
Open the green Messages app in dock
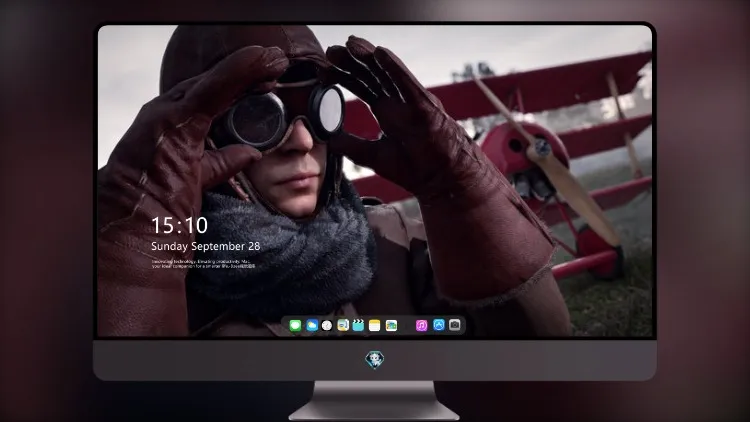[295, 325]
